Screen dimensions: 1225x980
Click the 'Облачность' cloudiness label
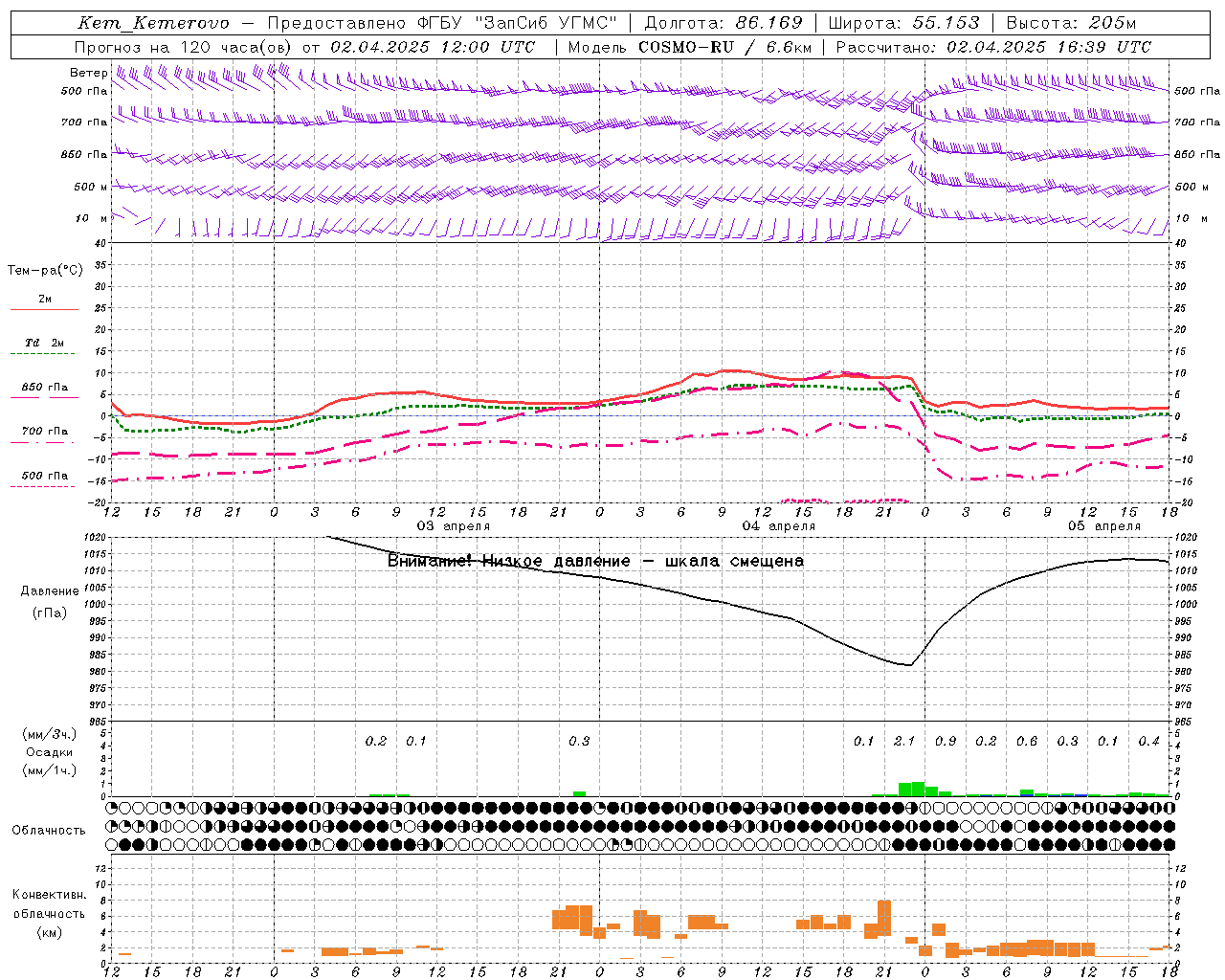click(49, 831)
